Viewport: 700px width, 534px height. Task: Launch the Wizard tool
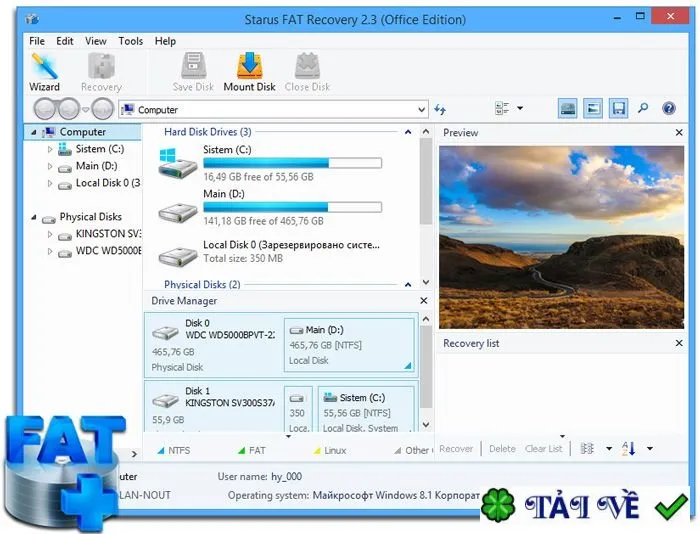click(44, 72)
